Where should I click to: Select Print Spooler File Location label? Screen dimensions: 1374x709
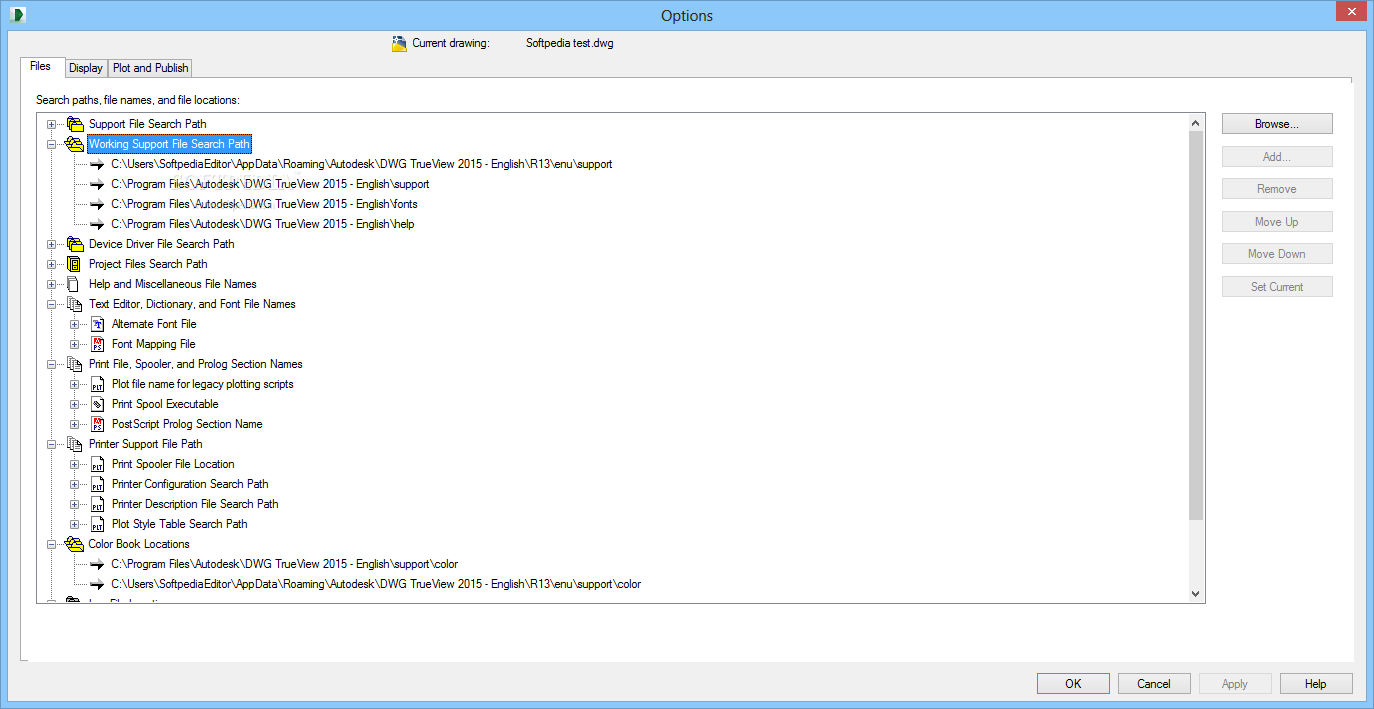[x=173, y=464]
